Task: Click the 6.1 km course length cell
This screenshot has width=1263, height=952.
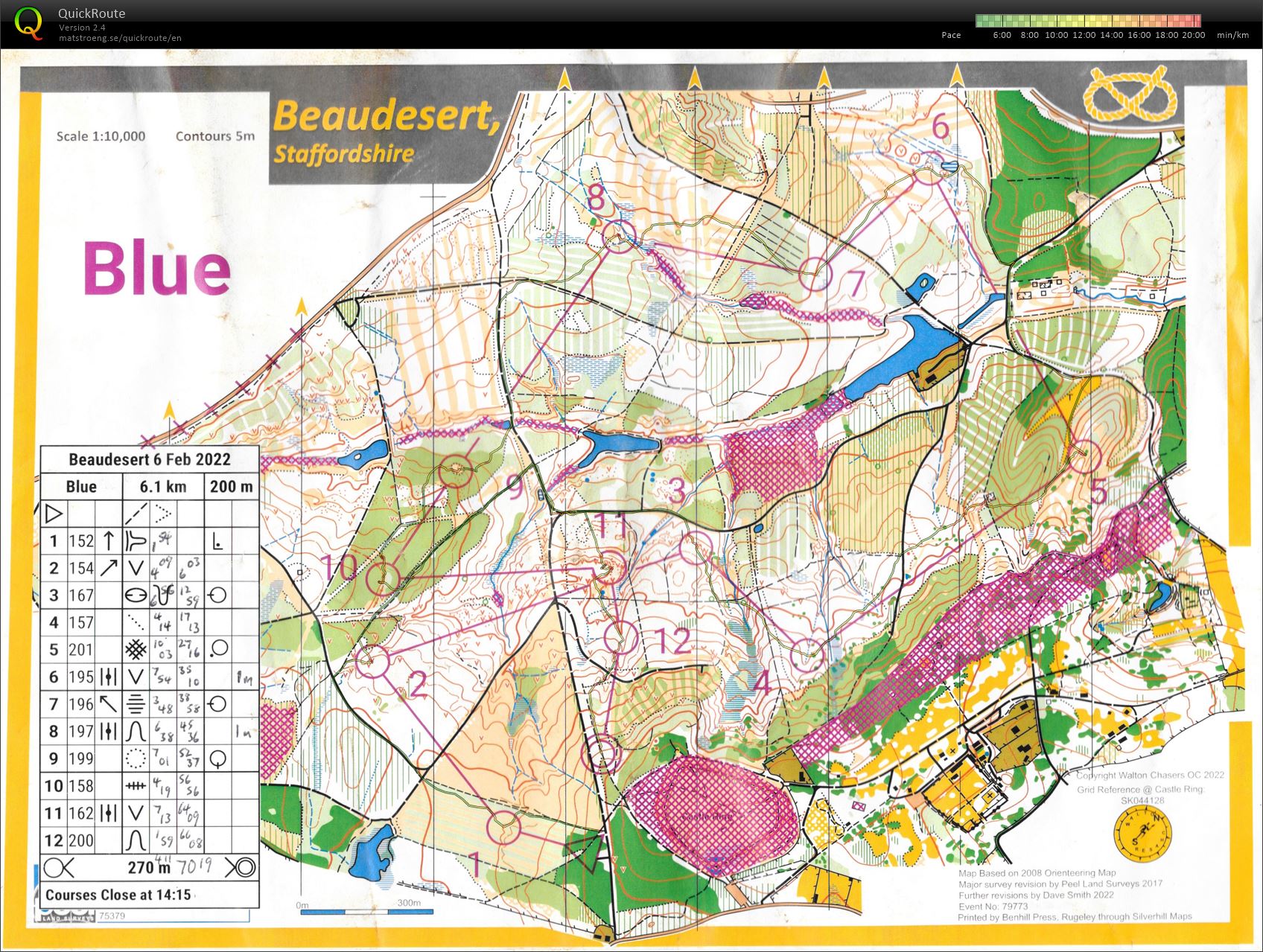Action: pyautogui.click(x=162, y=487)
